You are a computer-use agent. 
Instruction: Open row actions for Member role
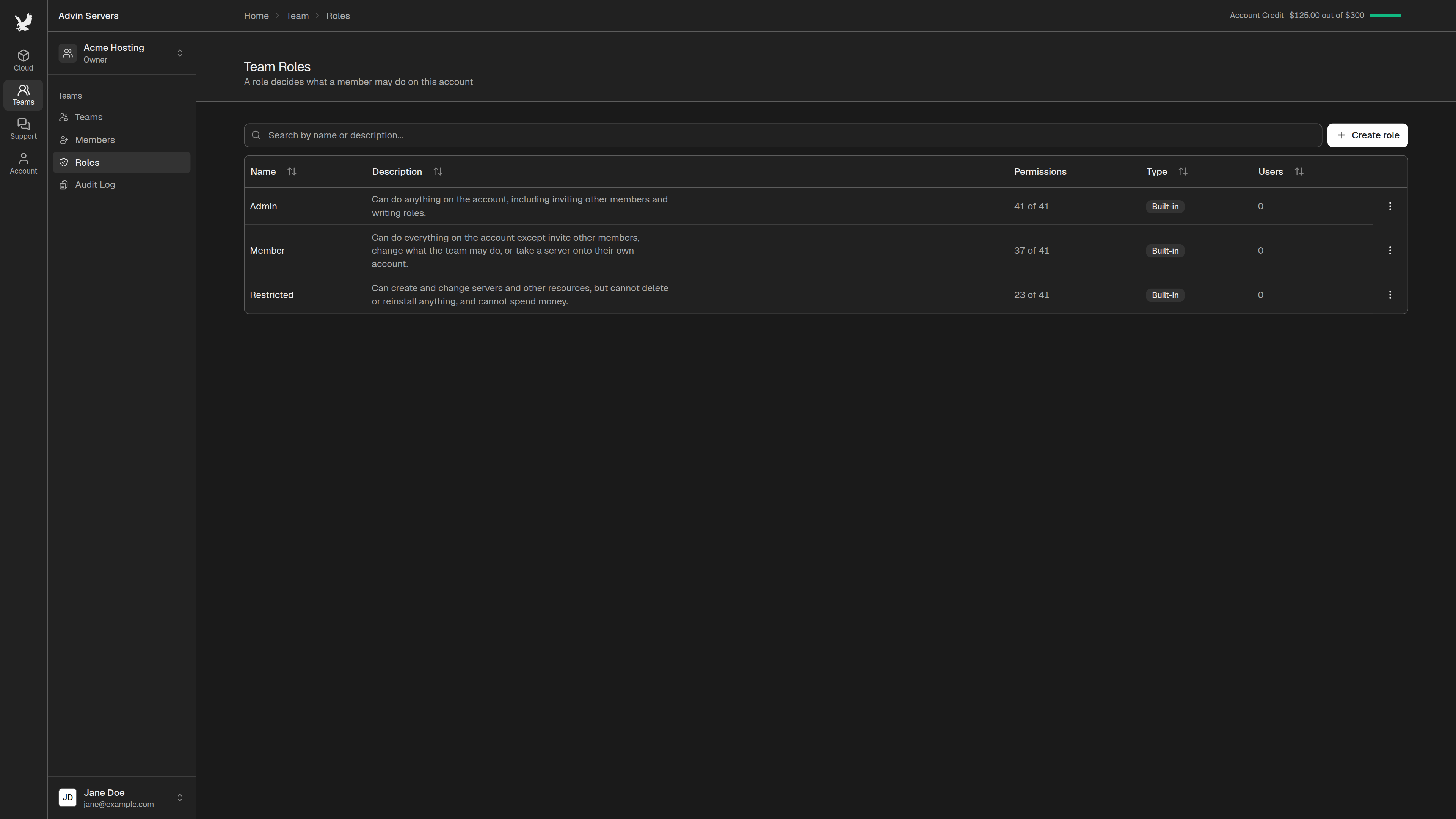click(x=1390, y=250)
